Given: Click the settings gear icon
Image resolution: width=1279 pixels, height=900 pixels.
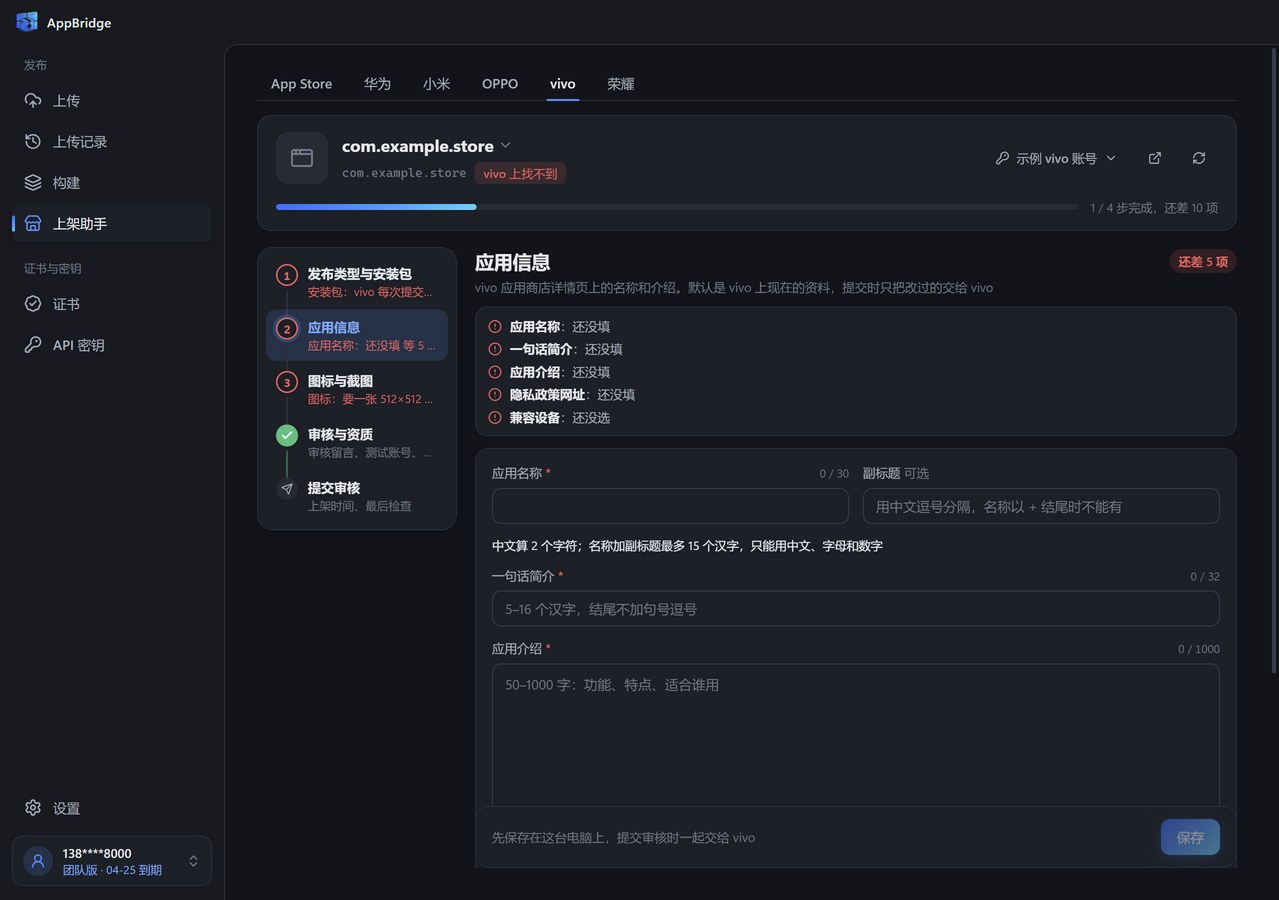Looking at the screenshot, I should pyautogui.click(x=33, y=808).
